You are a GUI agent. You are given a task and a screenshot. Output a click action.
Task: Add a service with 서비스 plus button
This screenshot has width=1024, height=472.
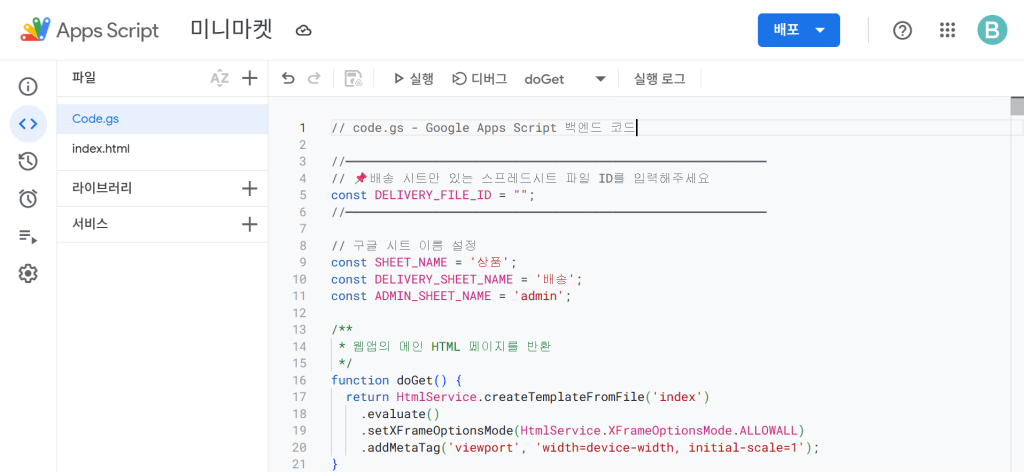(x=250, y=224)
